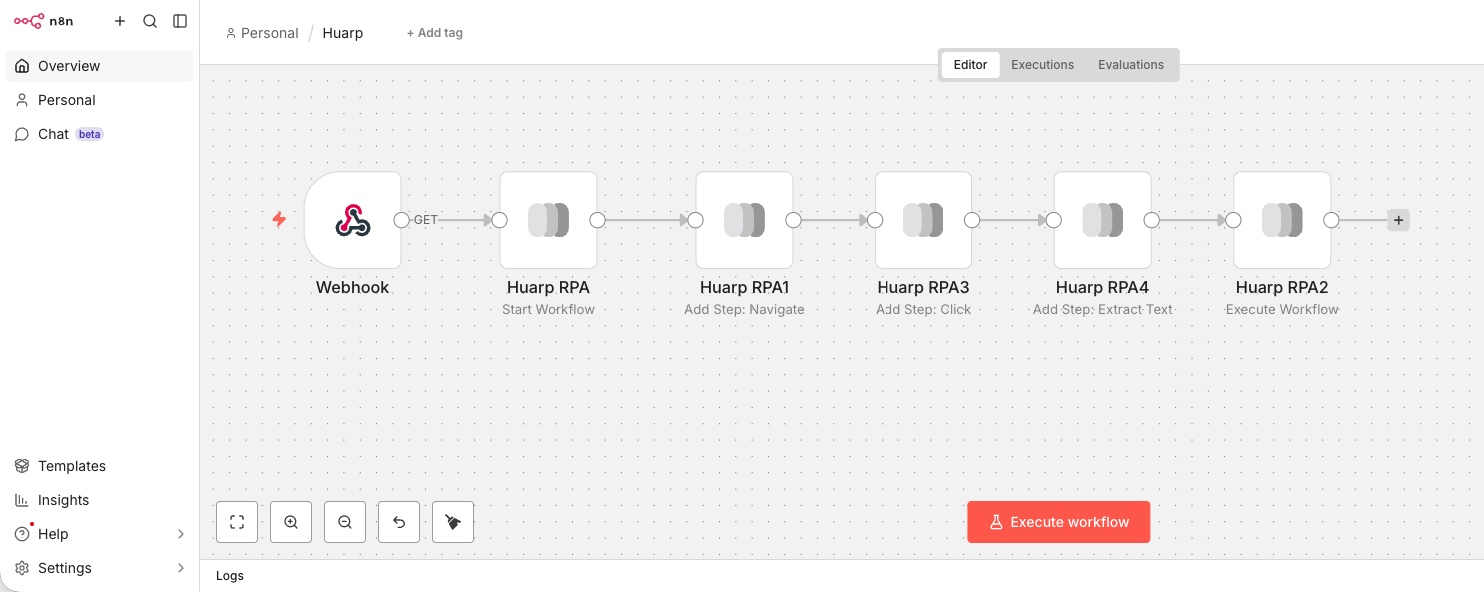This screenshot has height=592, width=1484.
Task: Expand the Help submenu
Action: point(181,534)
